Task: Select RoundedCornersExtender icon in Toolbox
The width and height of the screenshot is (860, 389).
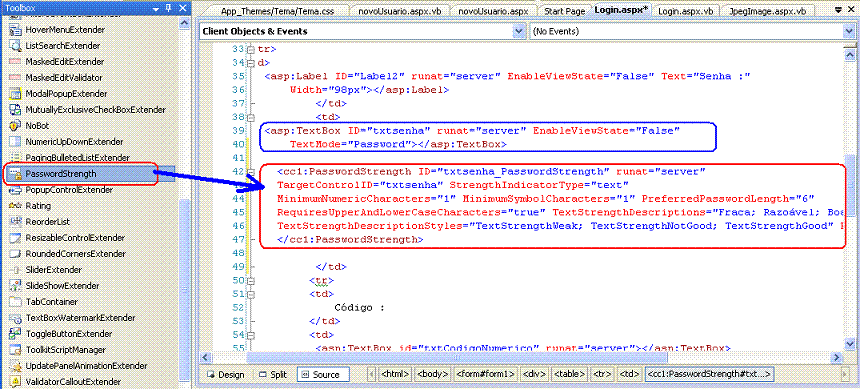Action: click(x=15, y=253)
